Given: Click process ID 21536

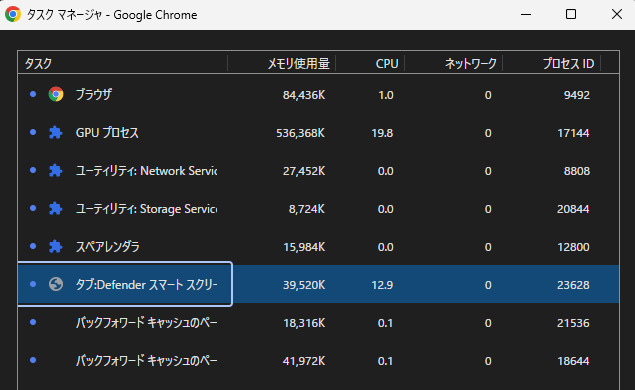Looking at the screenshot, I should (573, 323).
